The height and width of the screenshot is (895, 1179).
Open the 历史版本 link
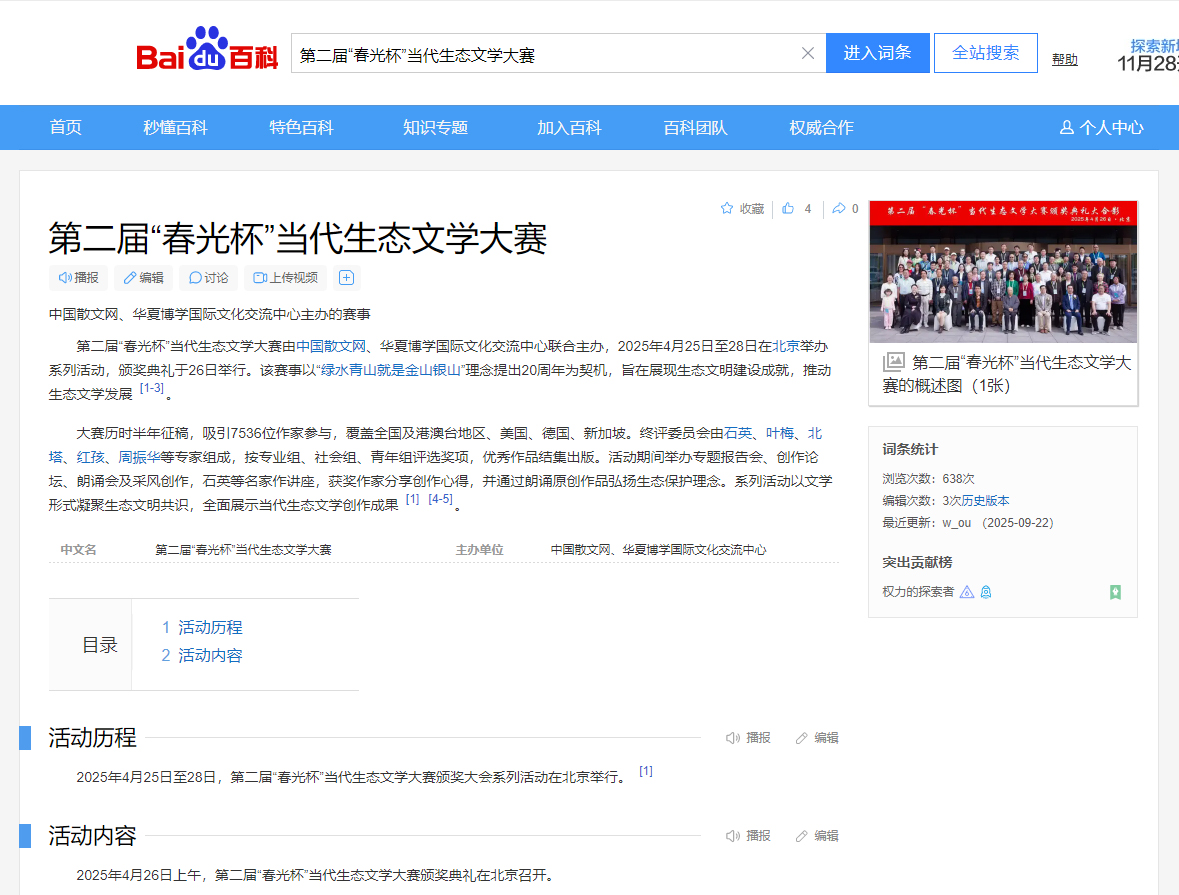pyautogui.click(x=985, y=501)
